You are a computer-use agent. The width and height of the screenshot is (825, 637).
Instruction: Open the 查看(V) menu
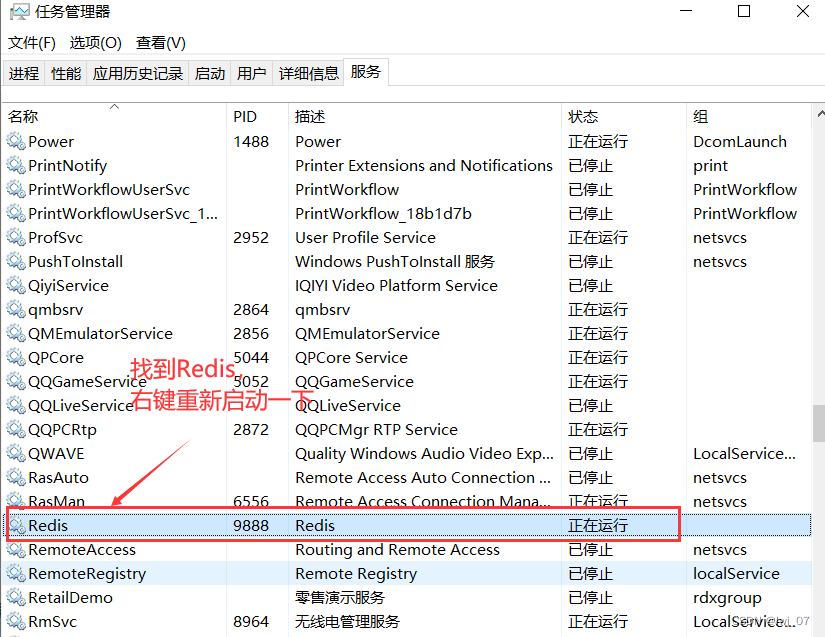161,43
